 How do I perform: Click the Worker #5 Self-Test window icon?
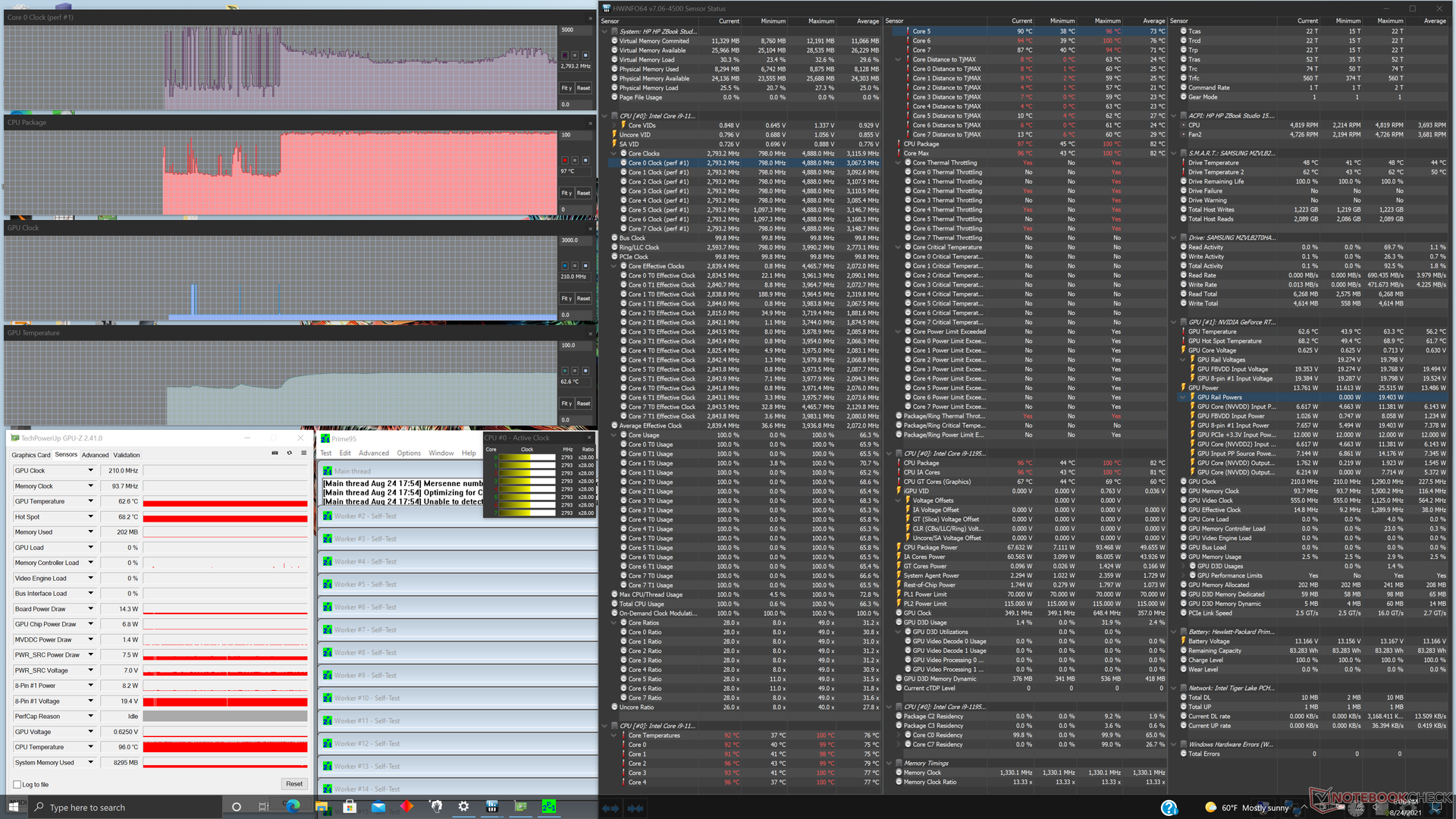click(328, 585)
